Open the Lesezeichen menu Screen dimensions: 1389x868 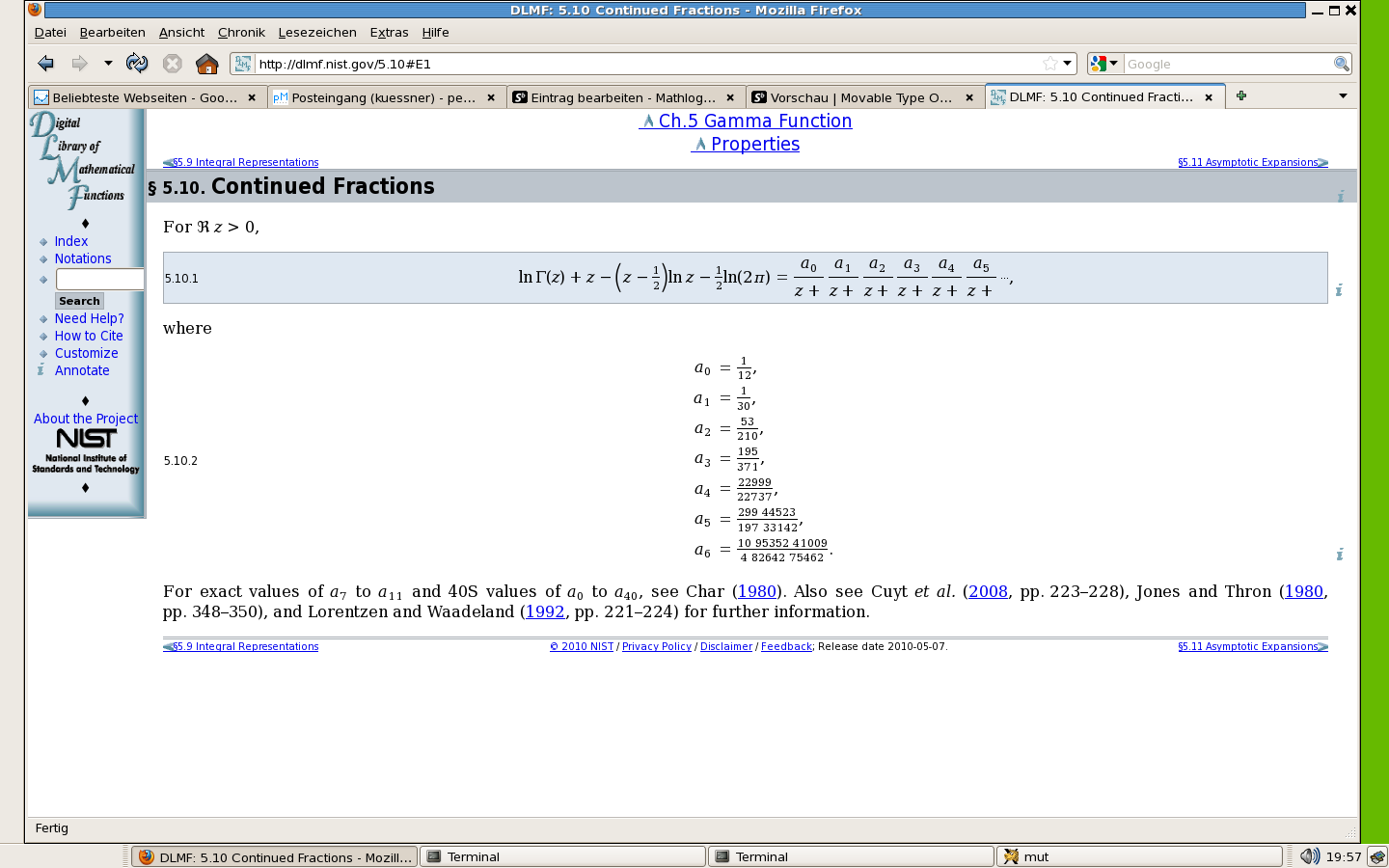[x=317, y=32]
